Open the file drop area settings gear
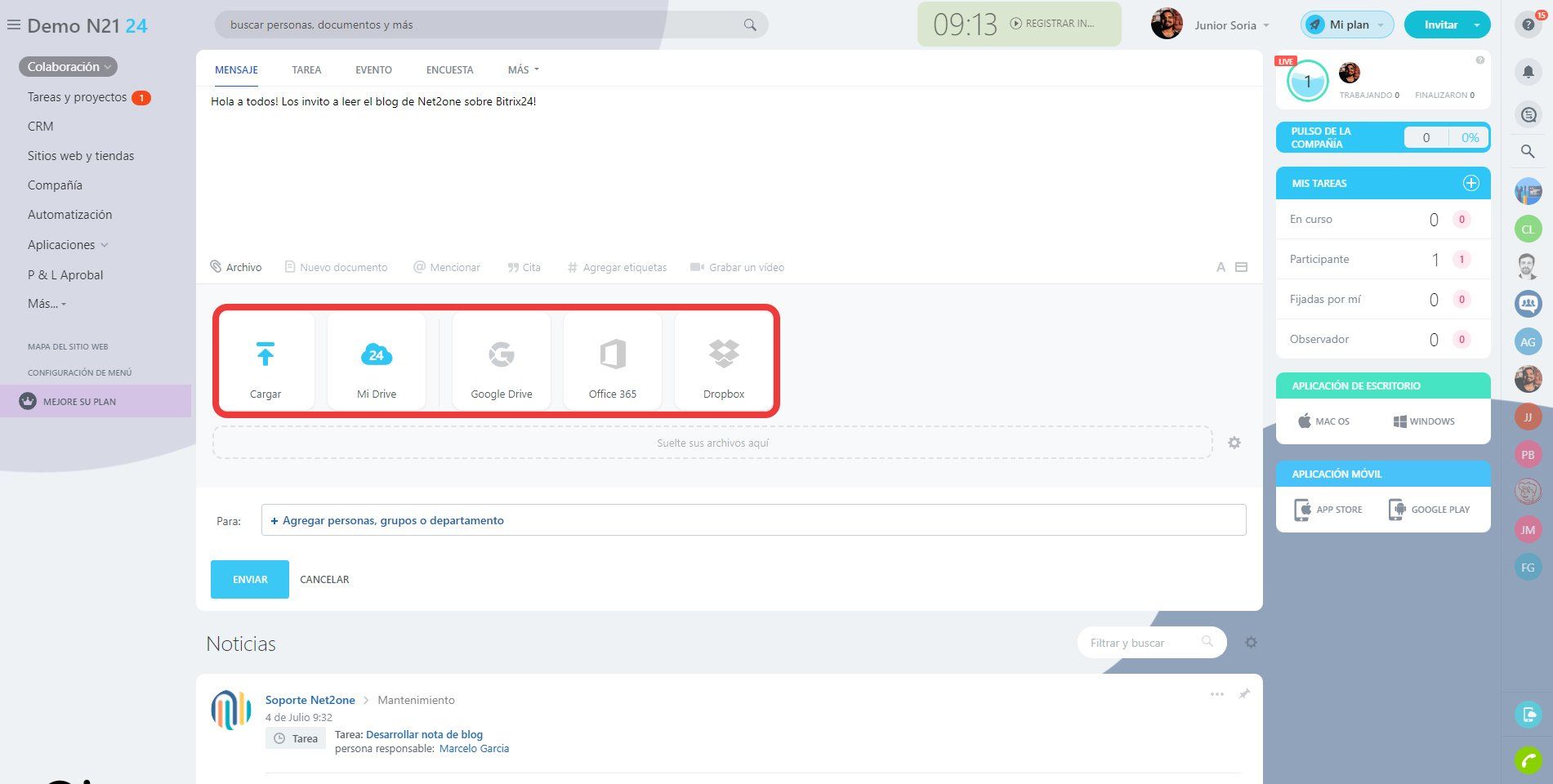The width and height of the screenshot is (1553, 784). pyautogui.click(x=1234, y=443)
